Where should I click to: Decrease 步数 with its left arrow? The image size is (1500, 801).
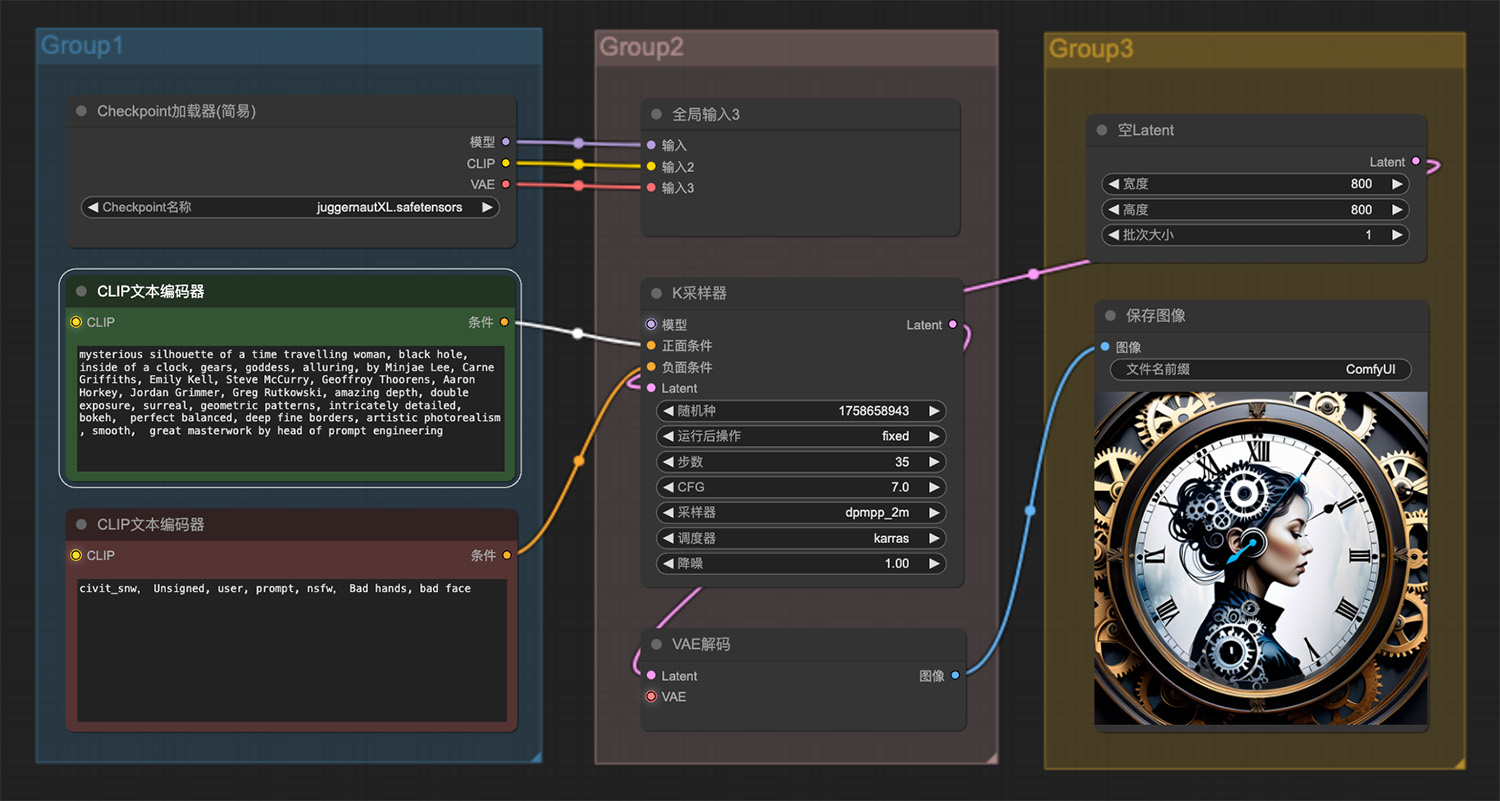[x=668, y=462]
